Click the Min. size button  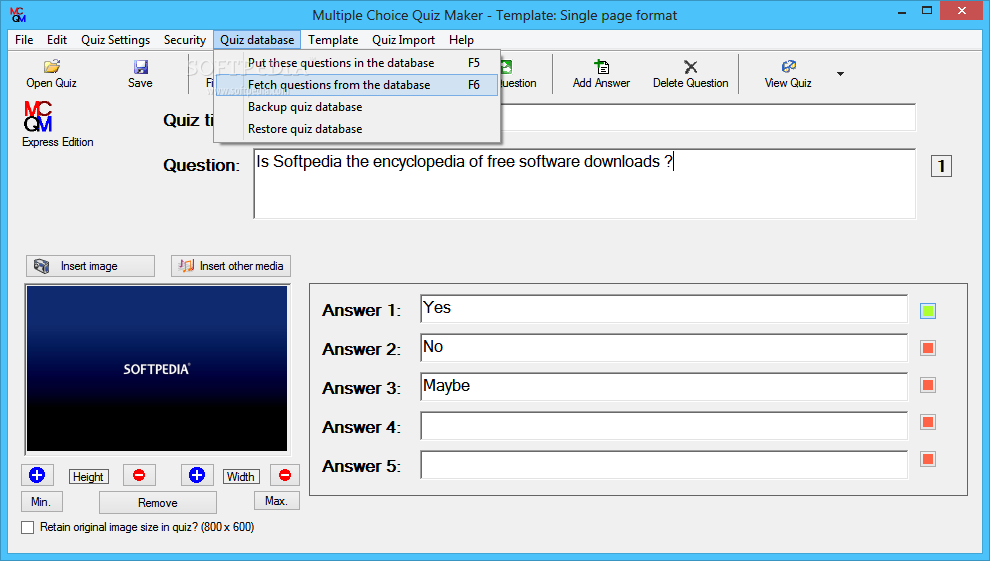pyautogui.click(x=42, y=502)
